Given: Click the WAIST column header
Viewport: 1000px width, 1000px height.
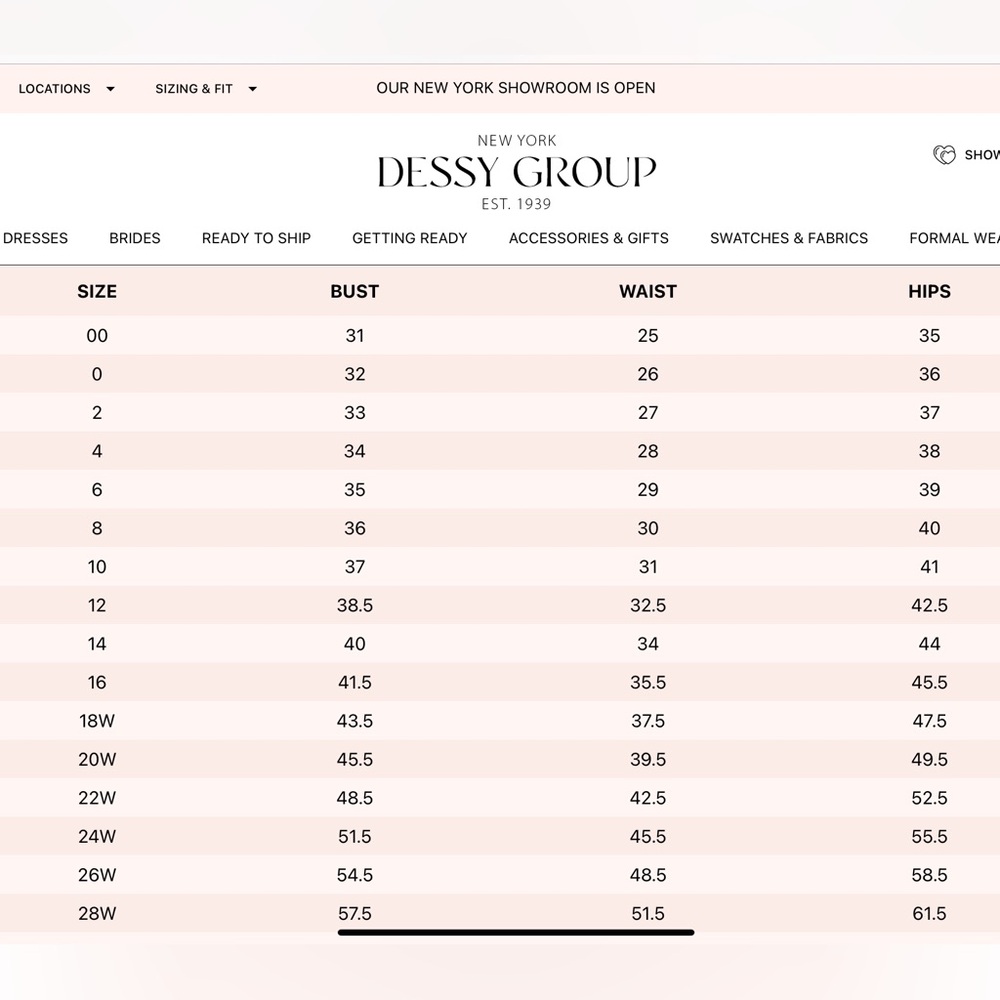Looking at the screenshot, I should (648, 292).
